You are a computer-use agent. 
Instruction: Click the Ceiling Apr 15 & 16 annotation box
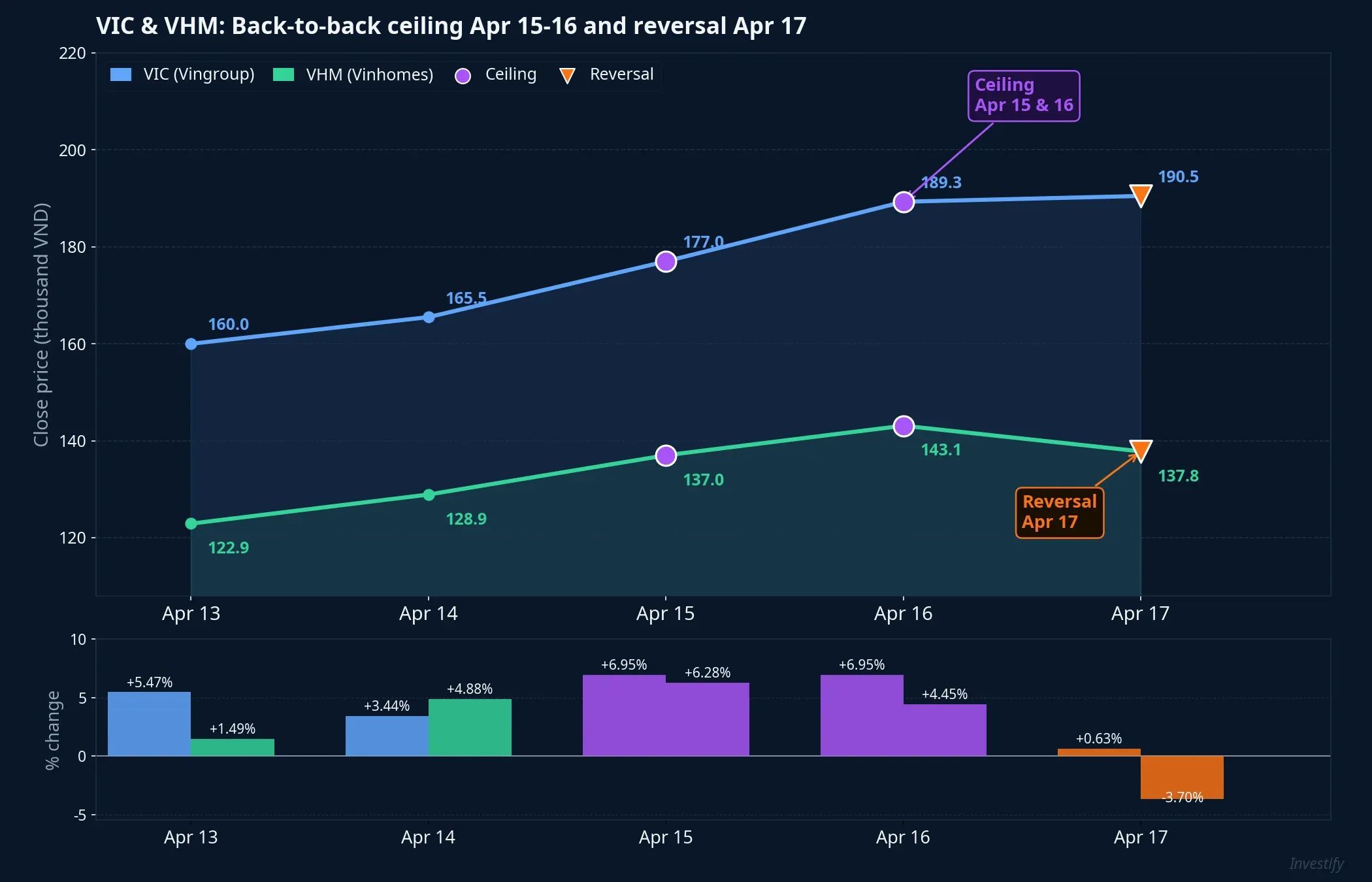(x=1023, y=96)
